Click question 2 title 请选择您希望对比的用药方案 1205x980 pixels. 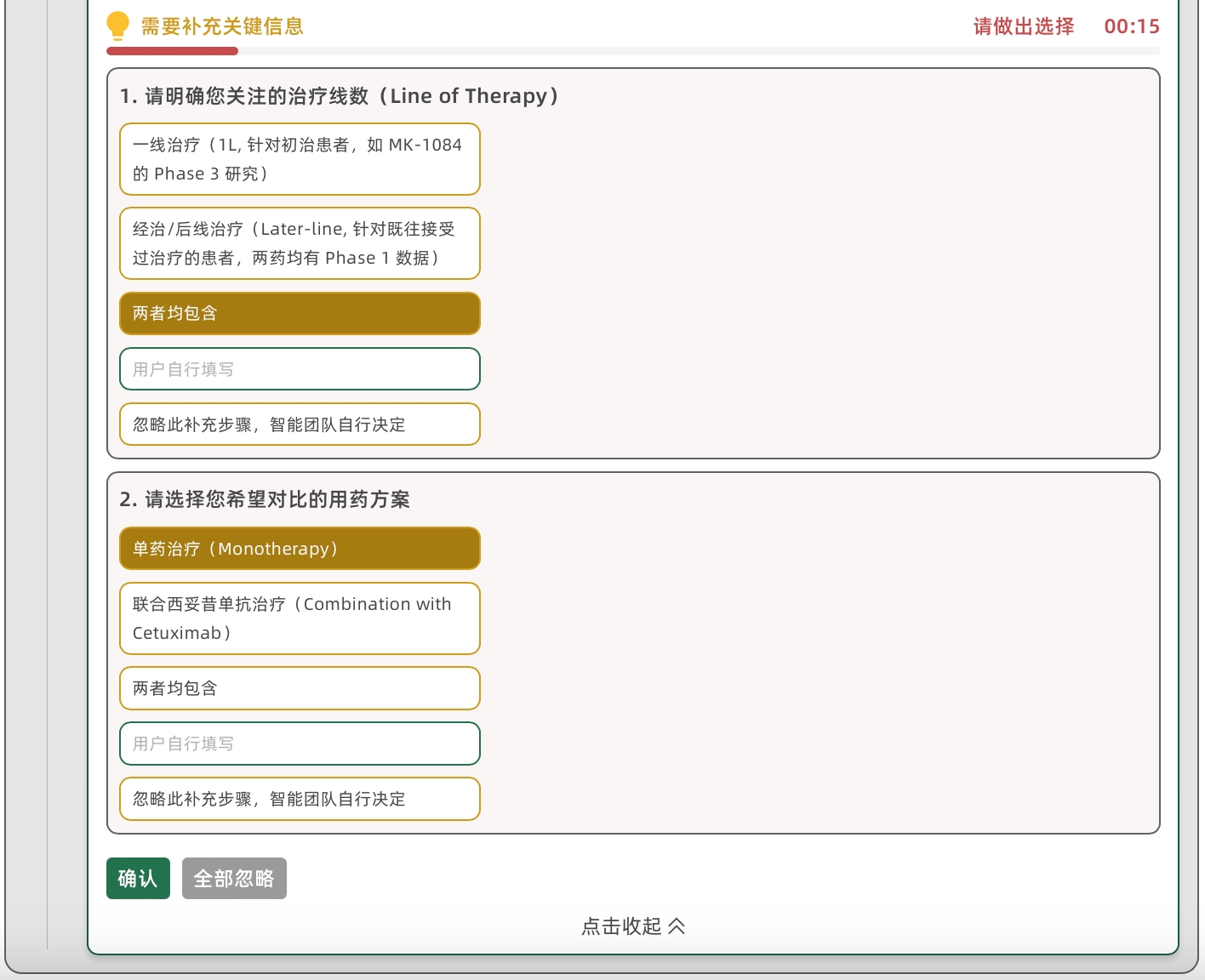(x=265, y=499)
